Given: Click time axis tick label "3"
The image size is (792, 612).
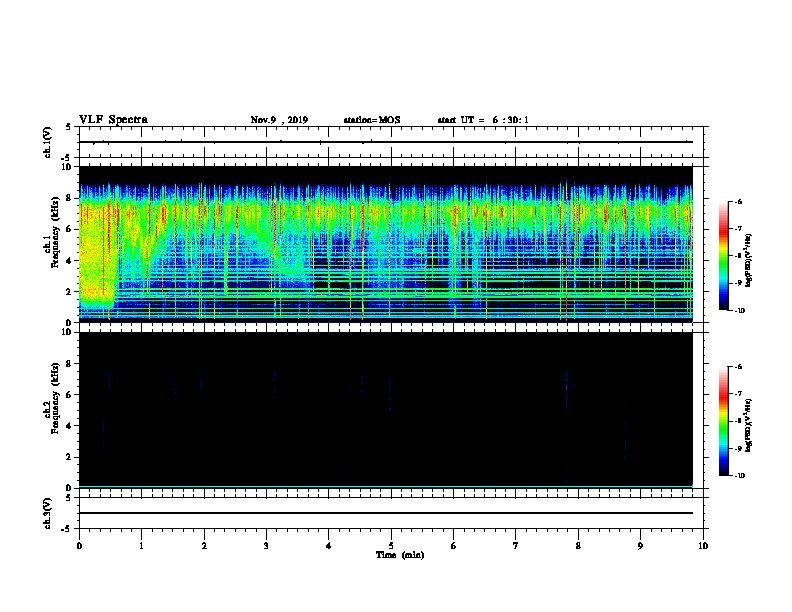Looking at the screenshot, I should tap(266, 546).
